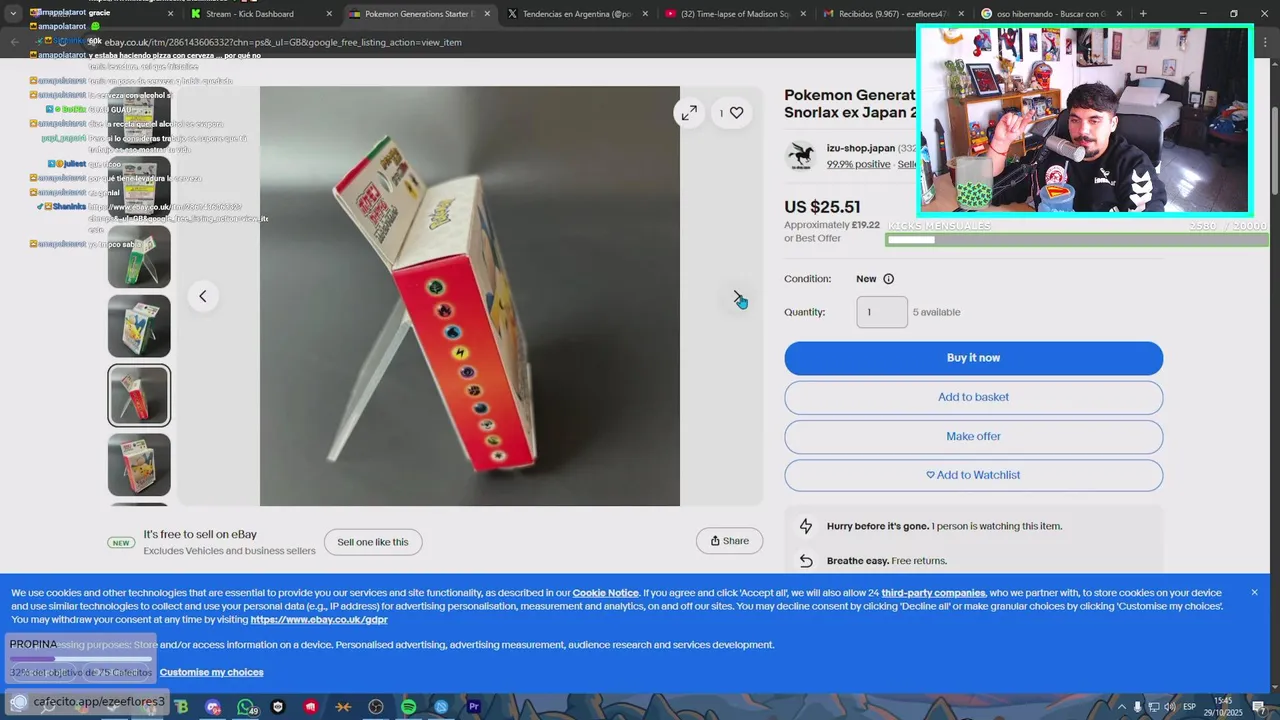1280x720 pixels.
Task: Open the network tray icon
Action: click(1153, 707)
